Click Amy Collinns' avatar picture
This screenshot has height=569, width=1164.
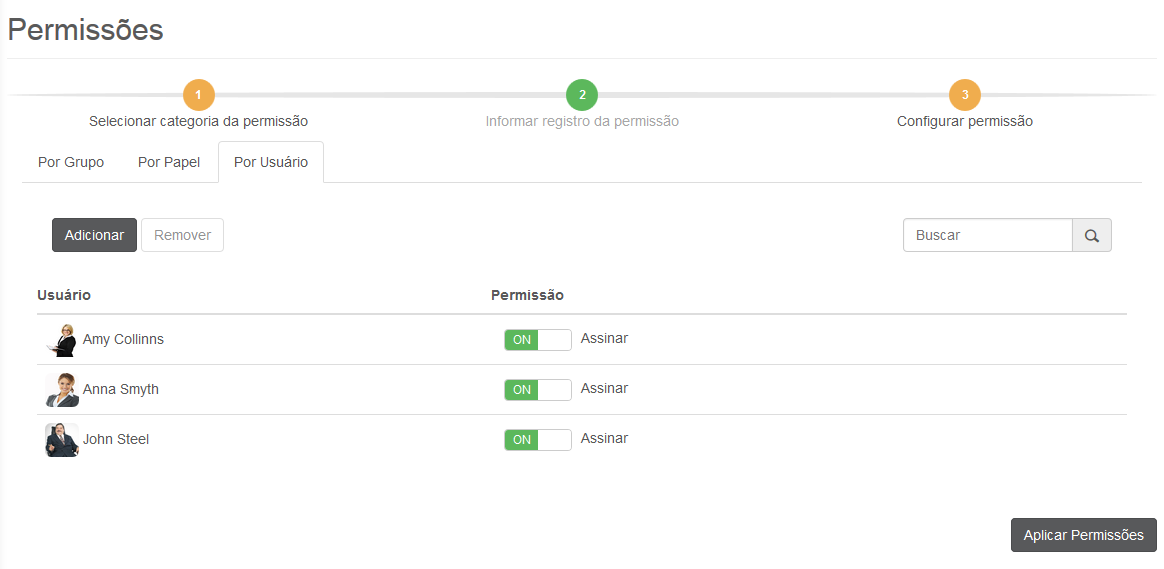(62, 340)
